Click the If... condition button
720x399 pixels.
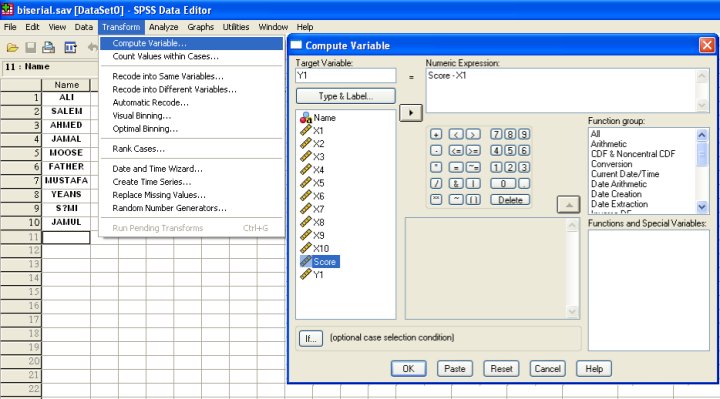tap(310, 339)
